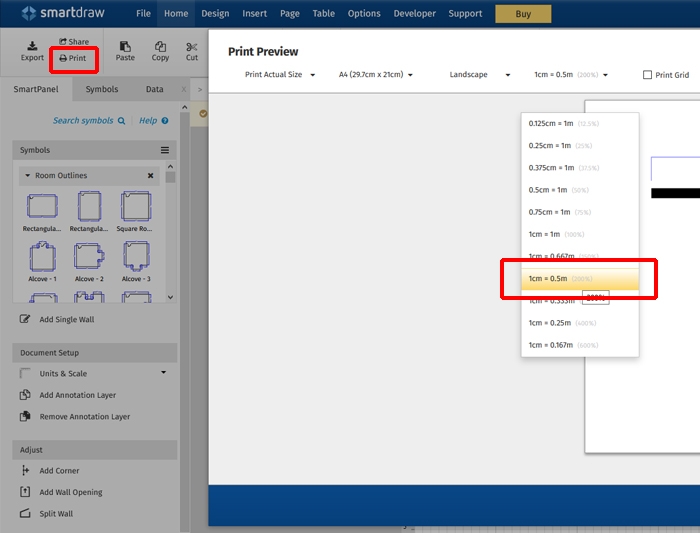The image size is (700, 533).
Task: Open the File menu
Action: (x=143, y=13)
